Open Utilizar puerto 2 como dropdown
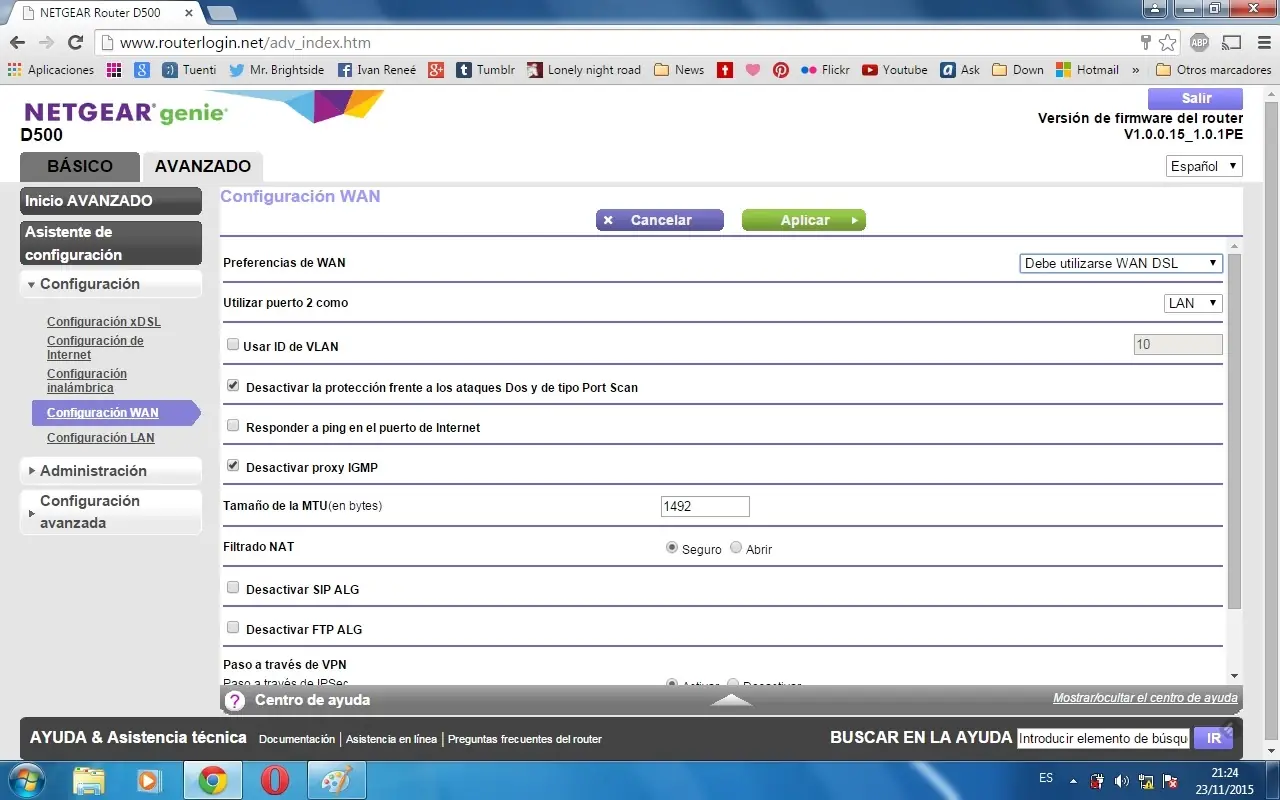 [x=1193, y=303]
